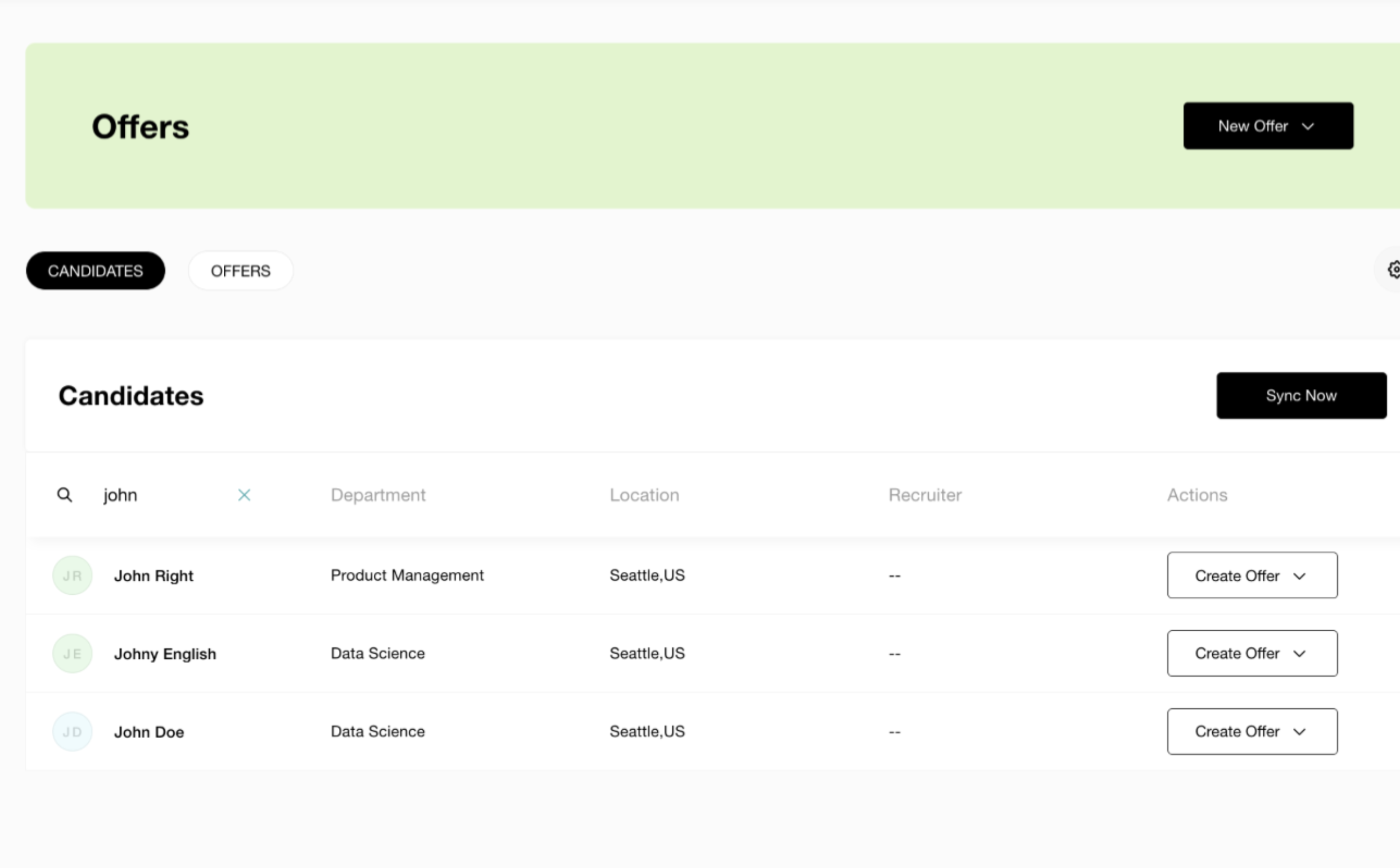
Task: Select the CANDIDATES tab
Action: [95, 271]
